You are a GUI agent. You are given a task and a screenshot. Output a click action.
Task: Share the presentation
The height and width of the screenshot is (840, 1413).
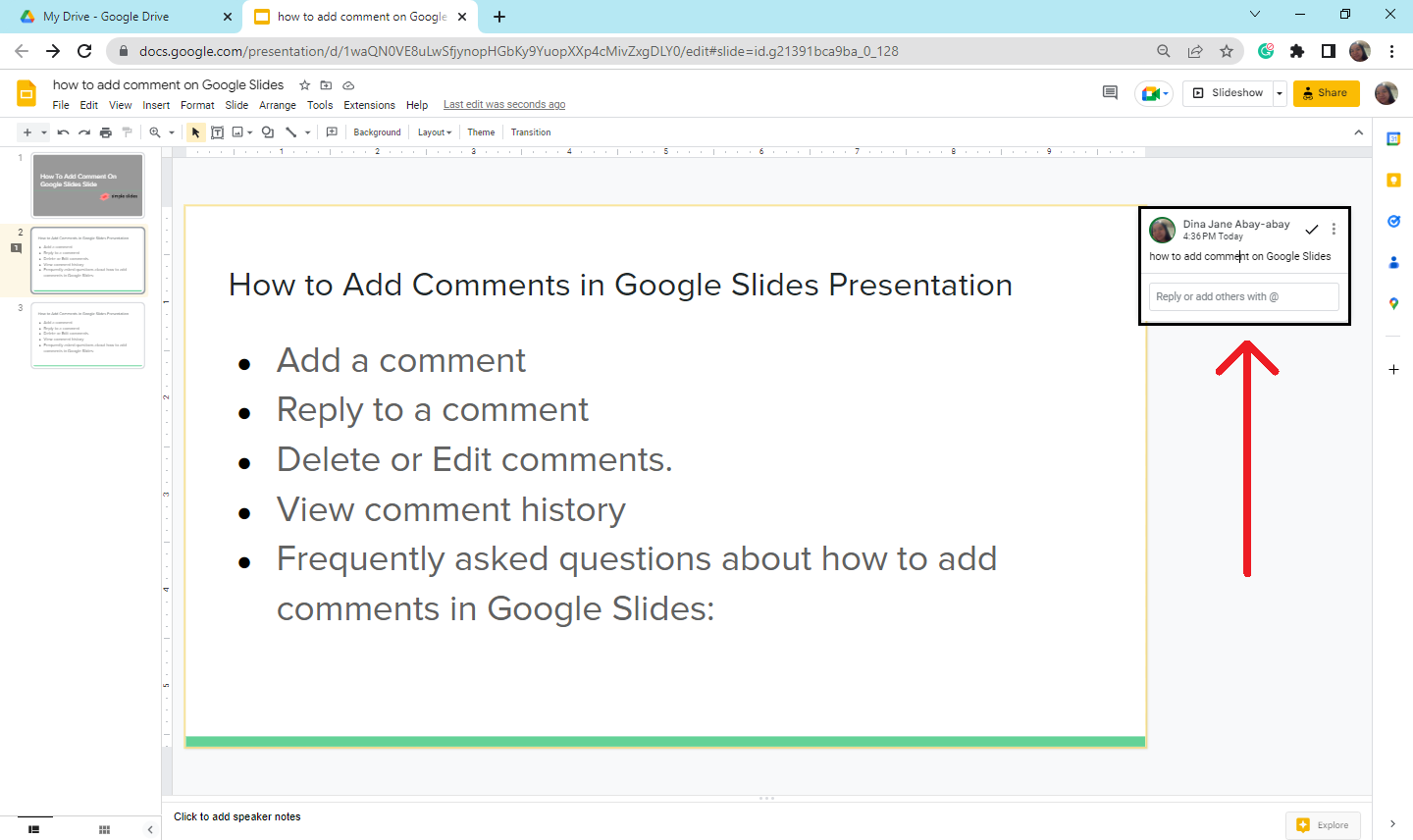[x=1326, y=92]
